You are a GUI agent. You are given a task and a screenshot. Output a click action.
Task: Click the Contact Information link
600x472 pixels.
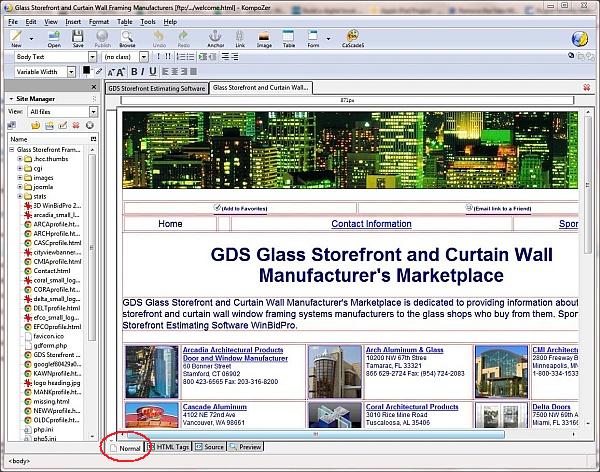tap(371, 224)
